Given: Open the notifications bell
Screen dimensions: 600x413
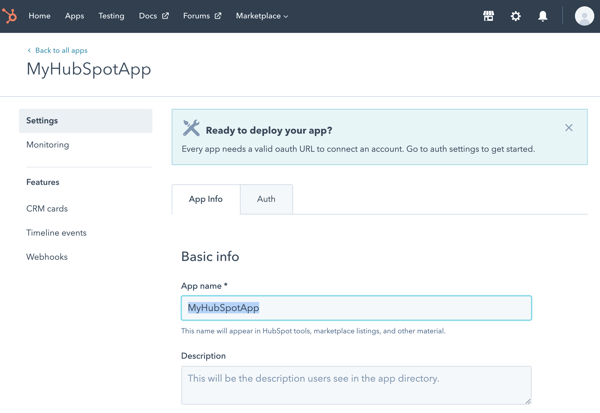Looking at the screenshot, I should [542, 16].
